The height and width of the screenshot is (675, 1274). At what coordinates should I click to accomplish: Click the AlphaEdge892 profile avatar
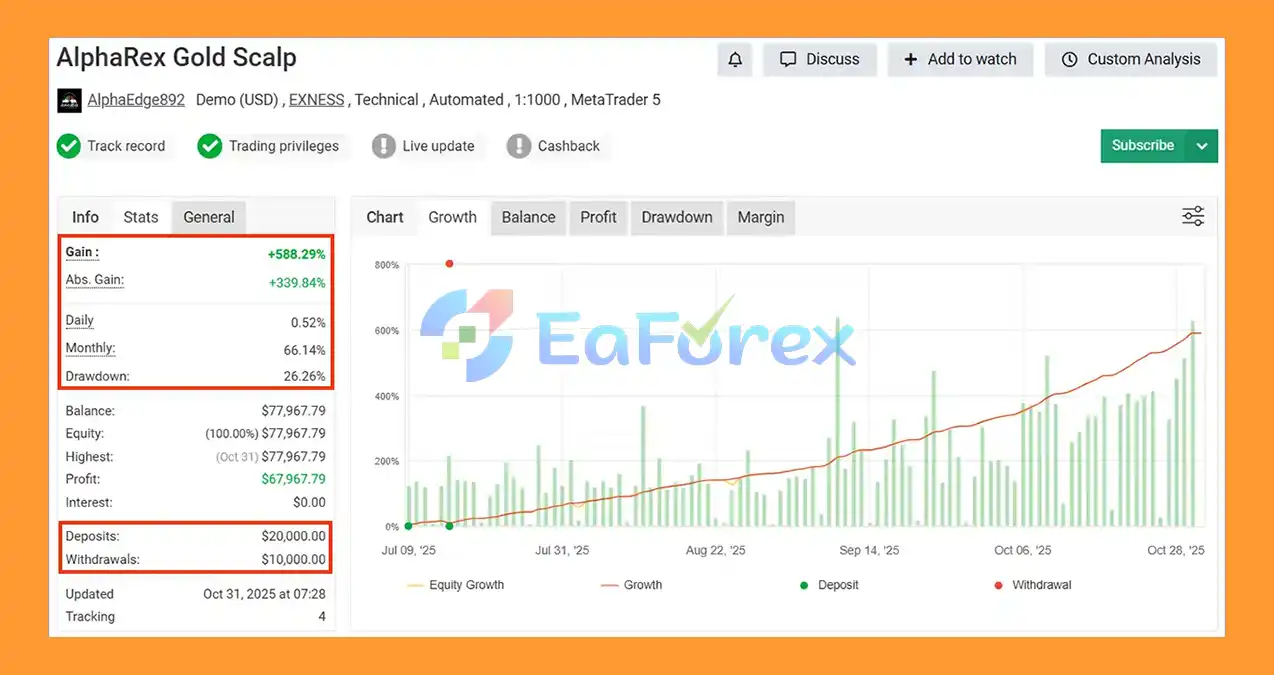[69, 100]
